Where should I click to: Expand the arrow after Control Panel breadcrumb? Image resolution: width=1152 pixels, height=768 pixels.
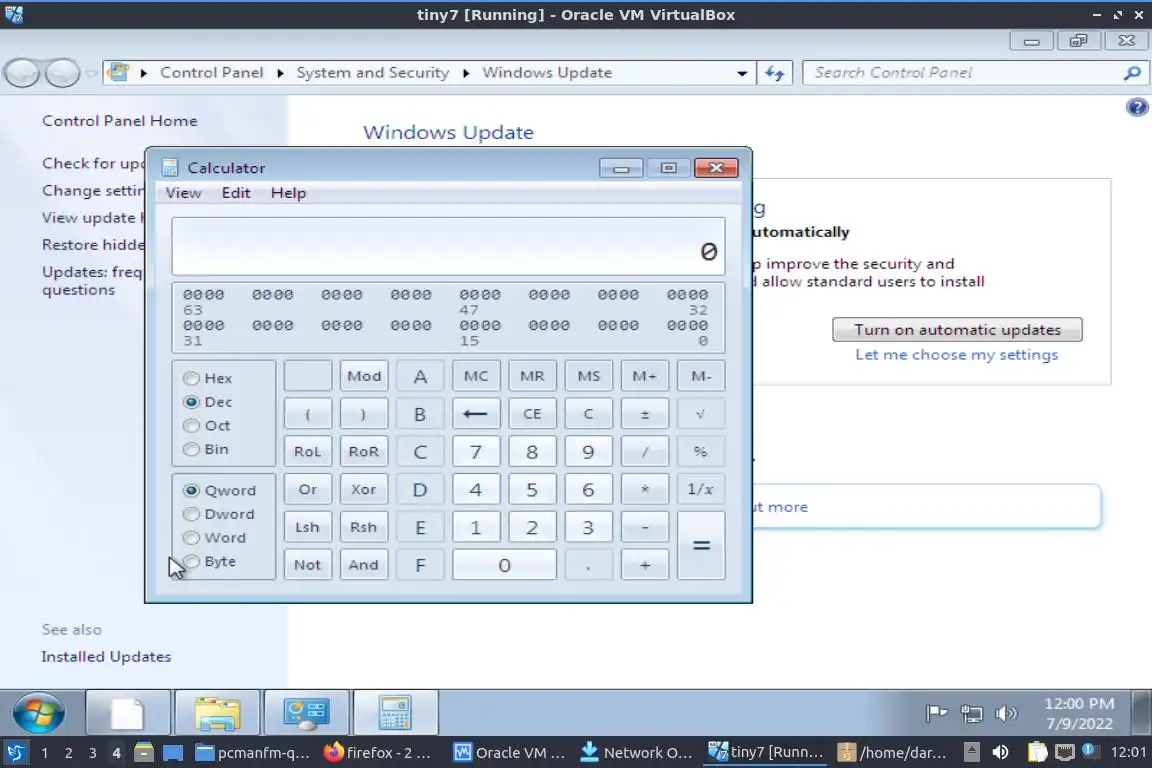pyautogui.click(x=281, y=73)
